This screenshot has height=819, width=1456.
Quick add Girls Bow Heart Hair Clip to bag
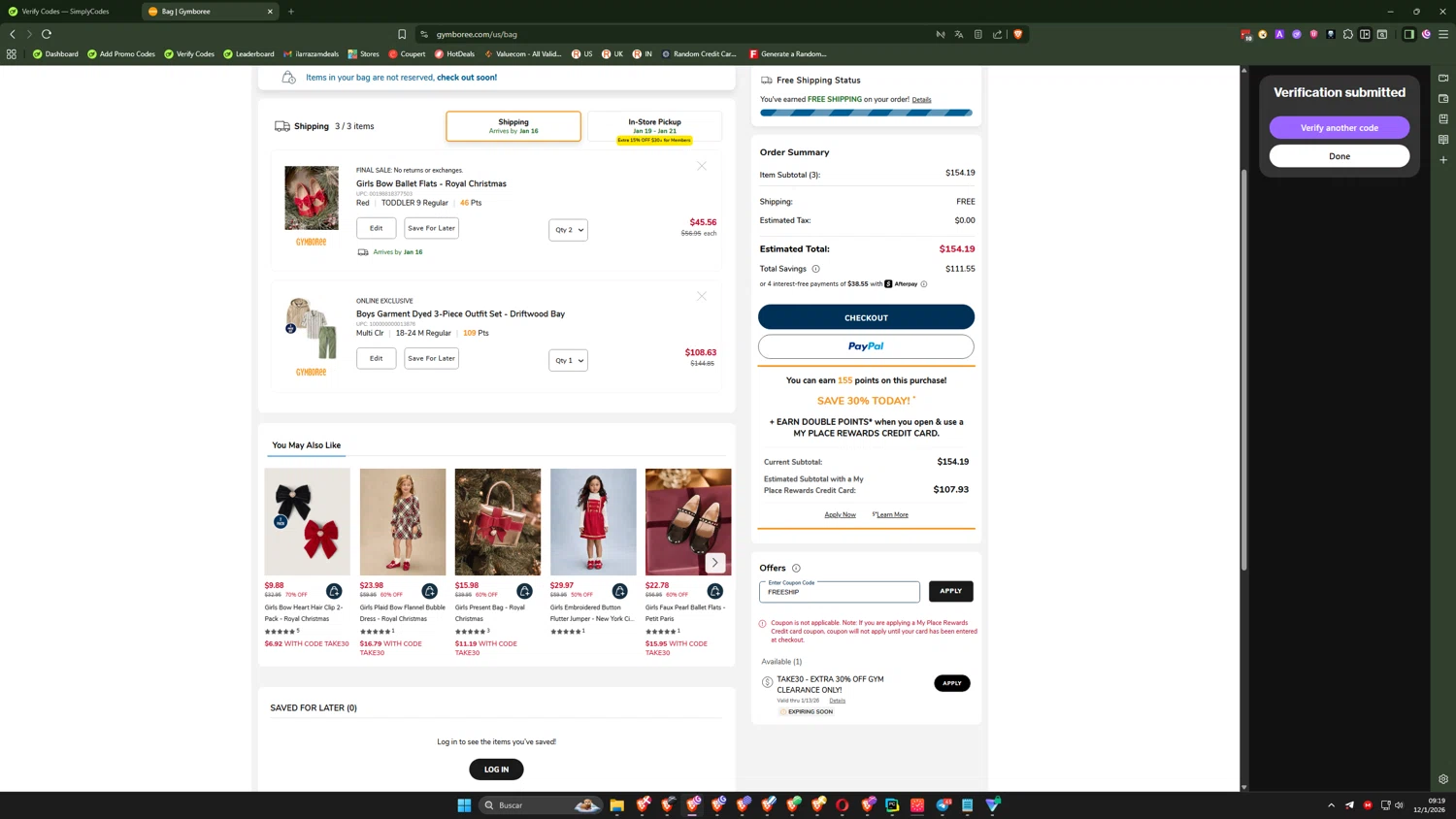(334, 591)
